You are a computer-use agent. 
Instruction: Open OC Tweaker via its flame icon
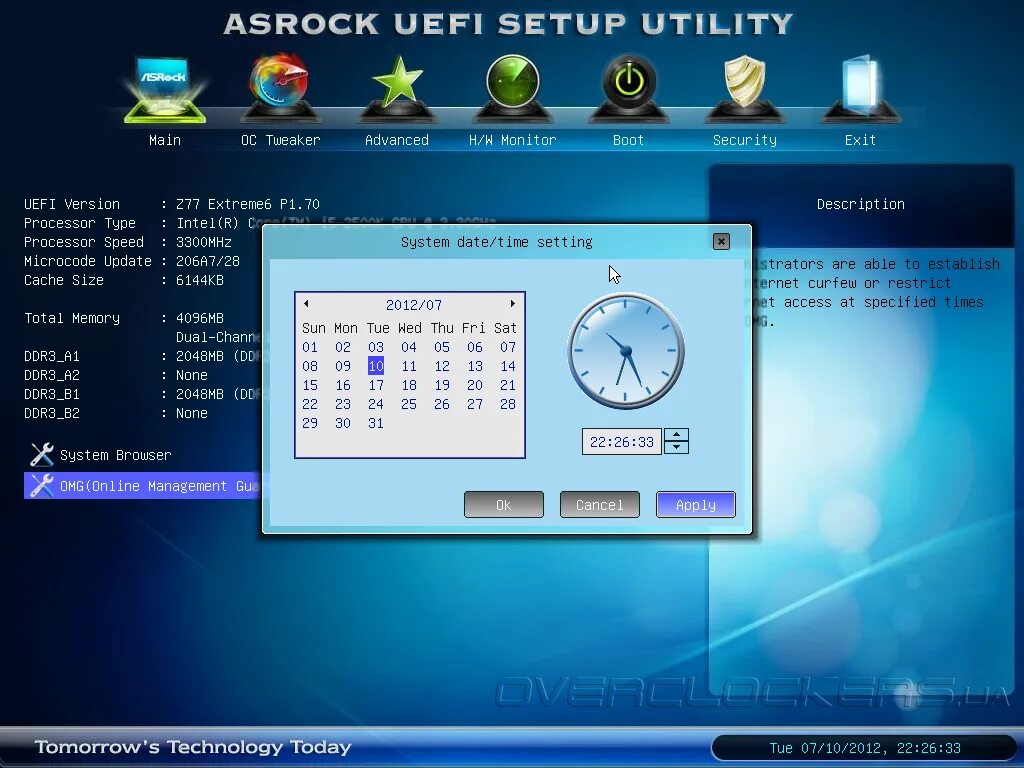pyautogui.click(x=280, y=88)
